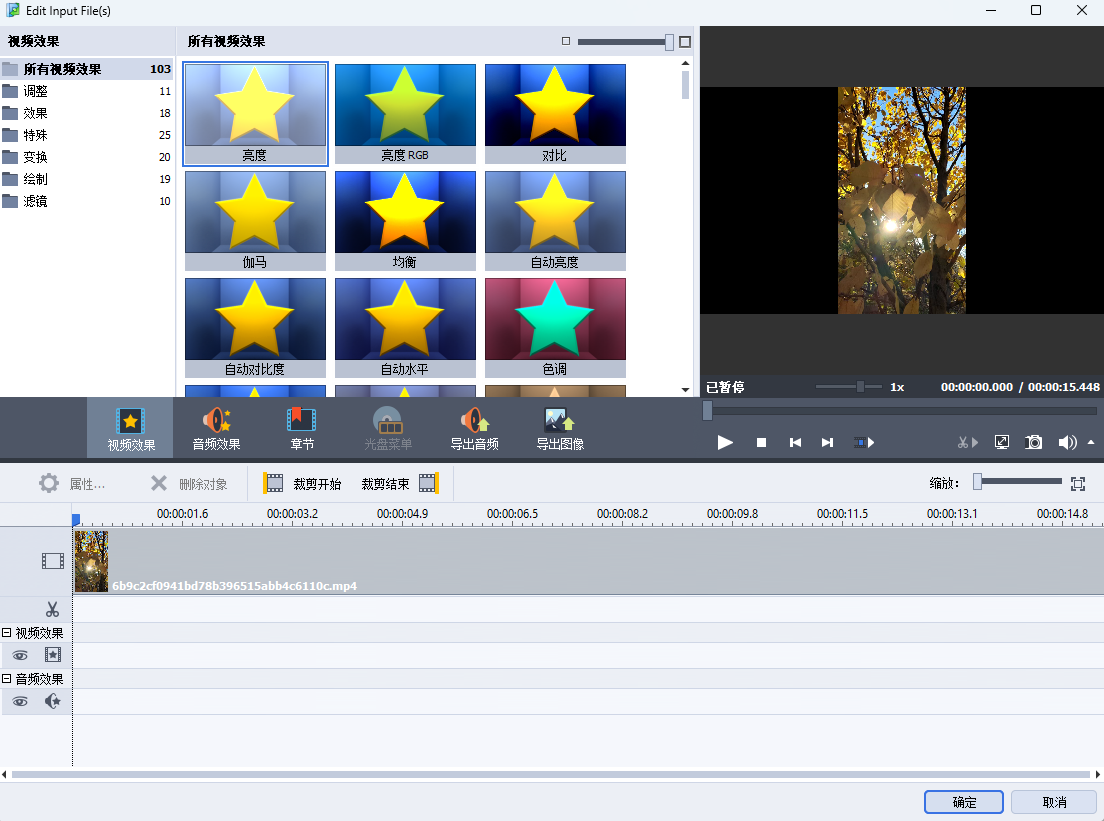Click the Play button in preview controls

pyautogui.click(x=726, y=442)
